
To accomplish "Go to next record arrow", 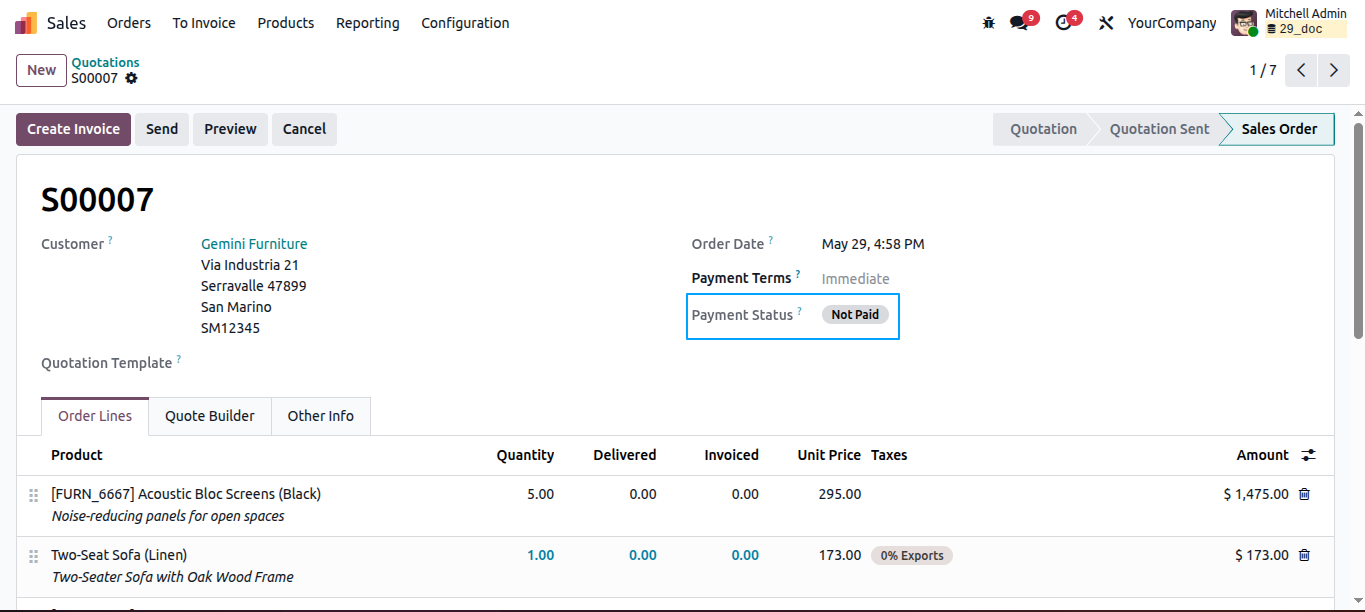I will pyautogui.click(x=1334, y=70).
